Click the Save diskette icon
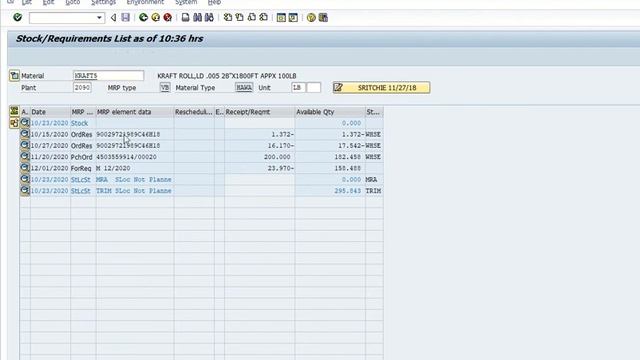Screen dimensions: 640x360 click(x=126, y=18)
